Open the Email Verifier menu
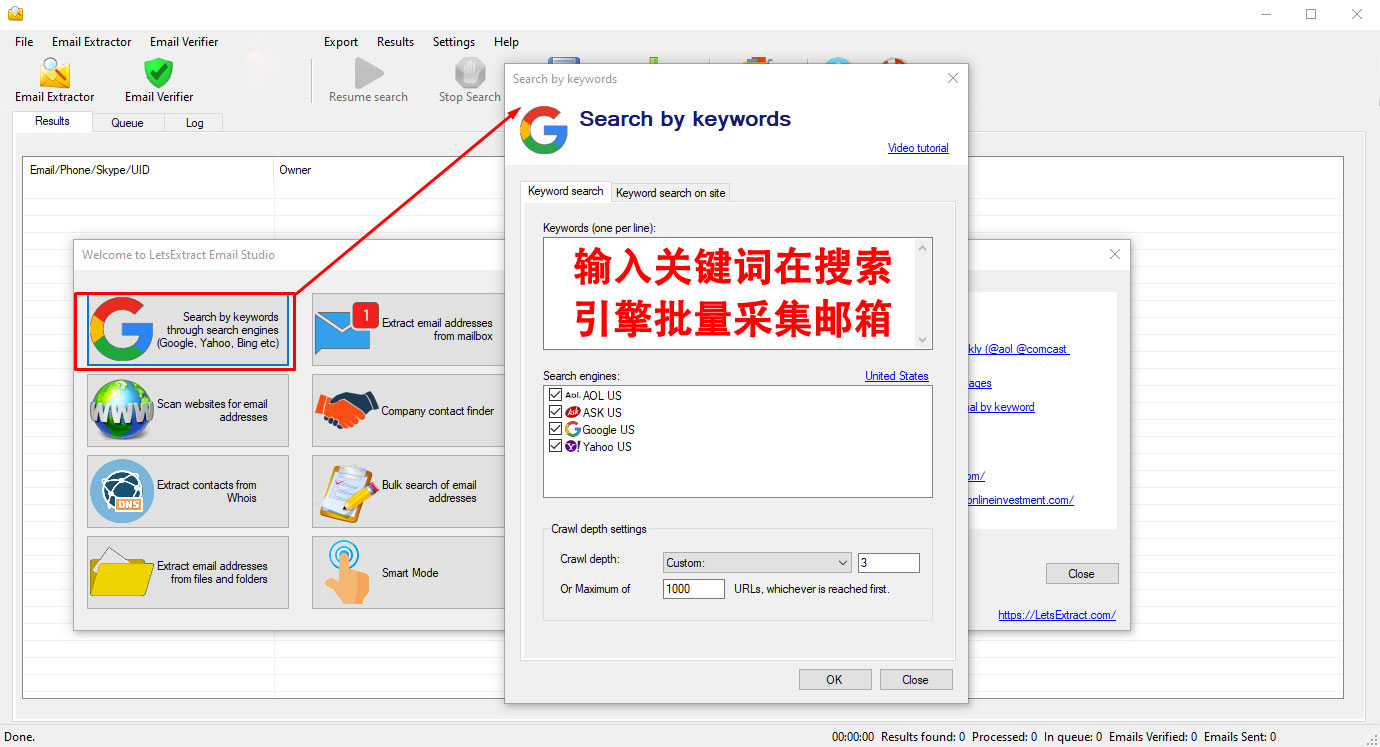 [x=184, y=42]
